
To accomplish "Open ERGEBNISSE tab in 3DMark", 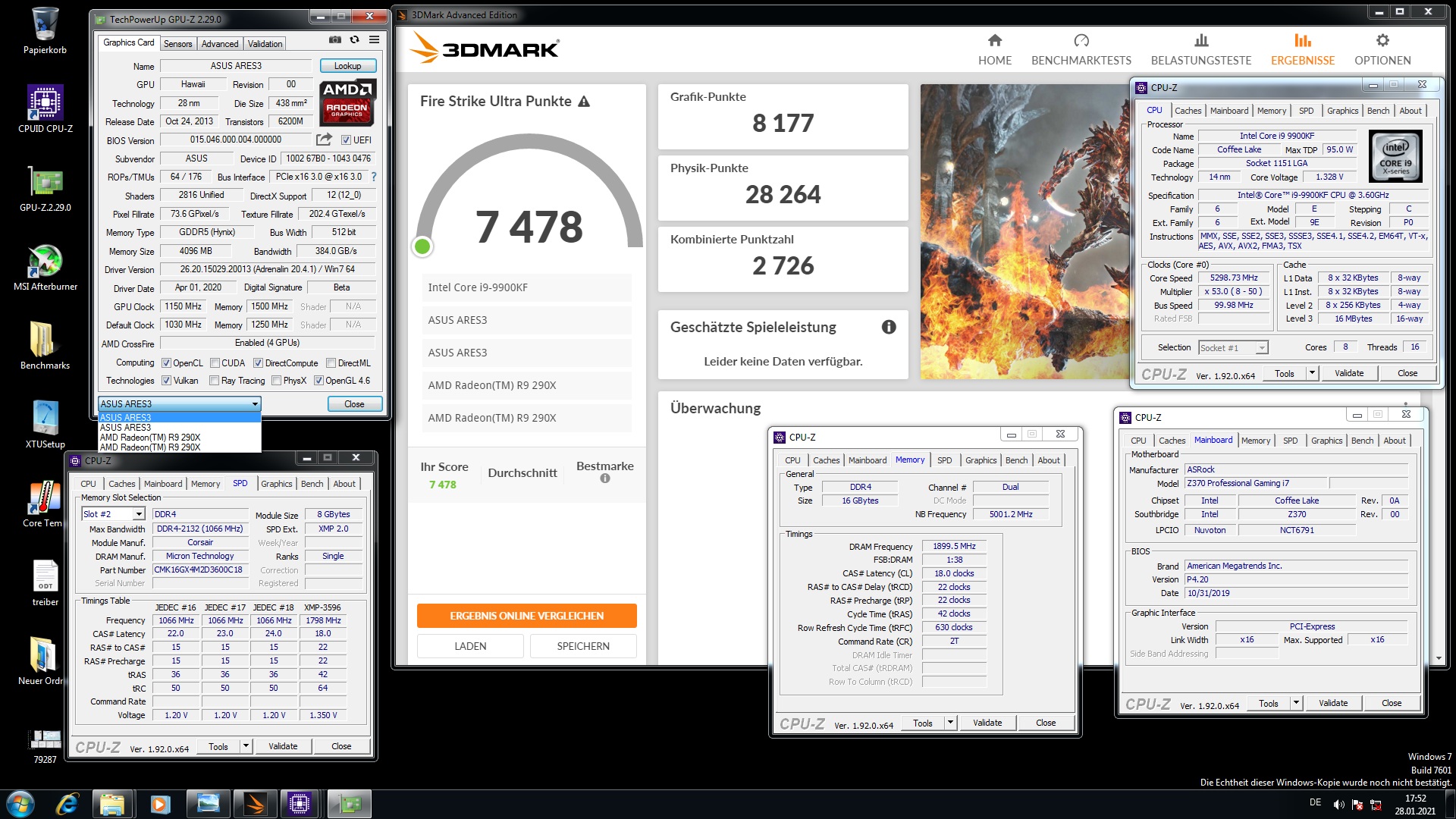I will pyautogui.click(x=1302, y=50).
